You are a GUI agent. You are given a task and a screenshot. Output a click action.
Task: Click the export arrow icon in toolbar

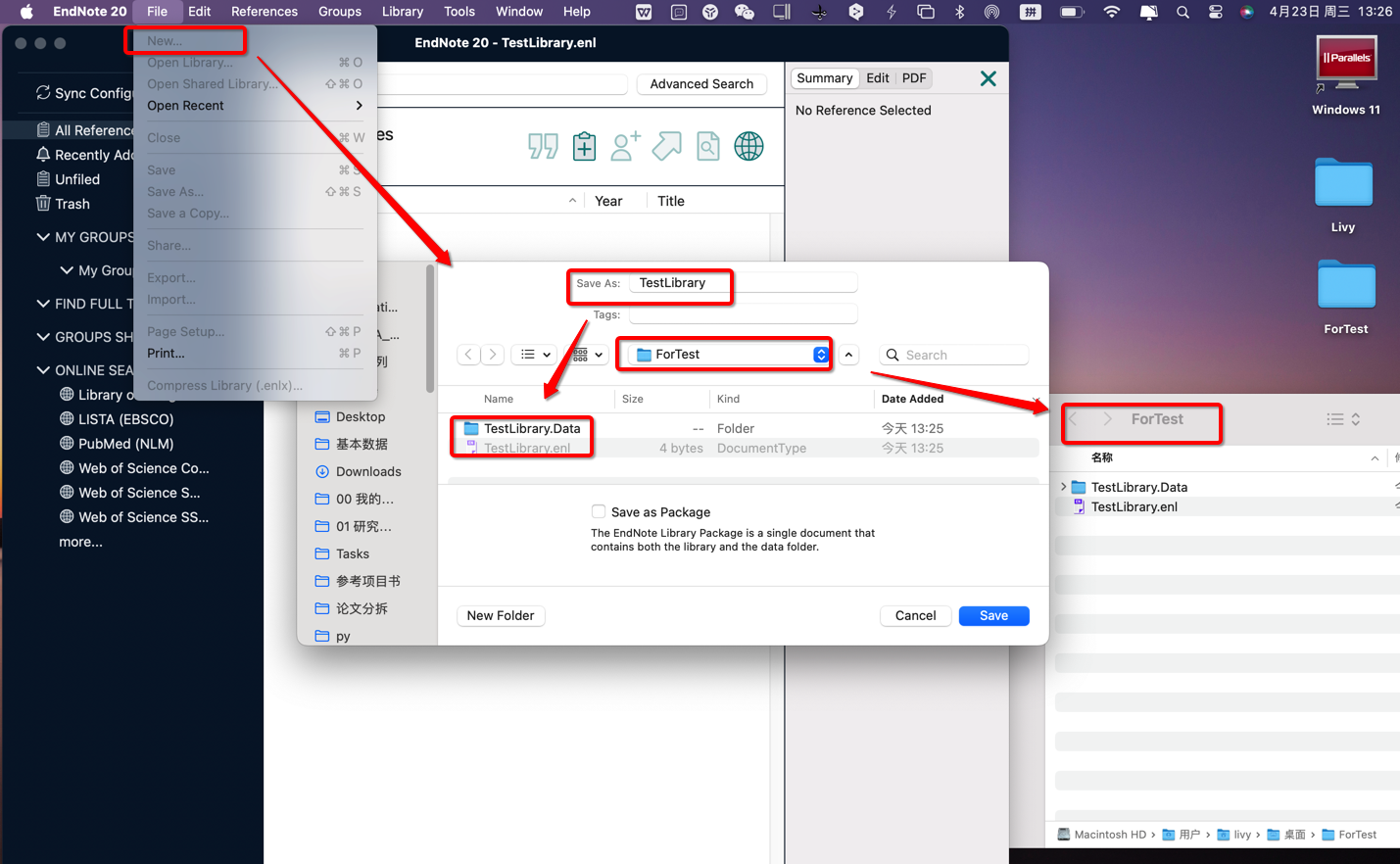(666, 146)
